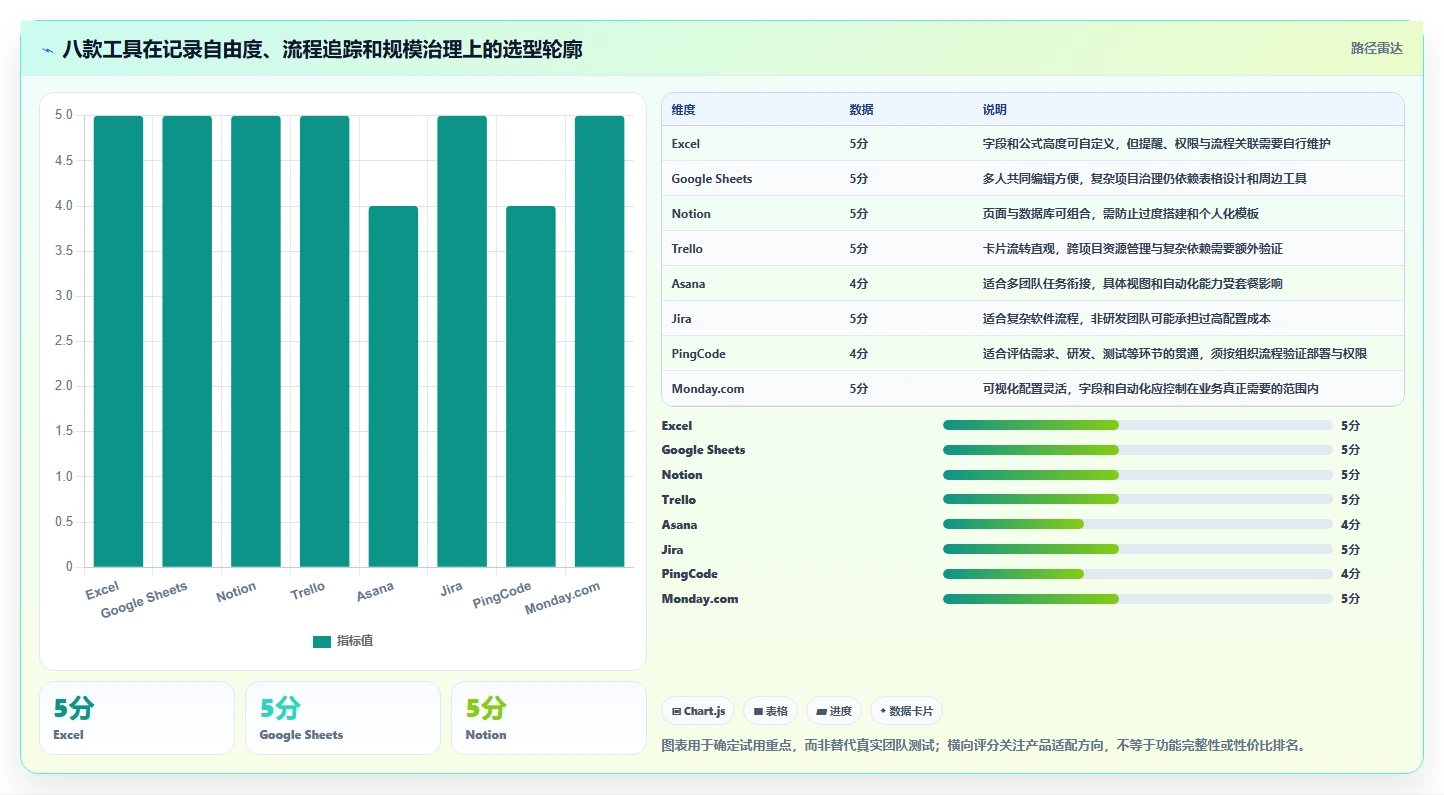This screenshot has width=1444, height=795.
Task: Open the Excel 5分 data card
Action: point(137,718)
